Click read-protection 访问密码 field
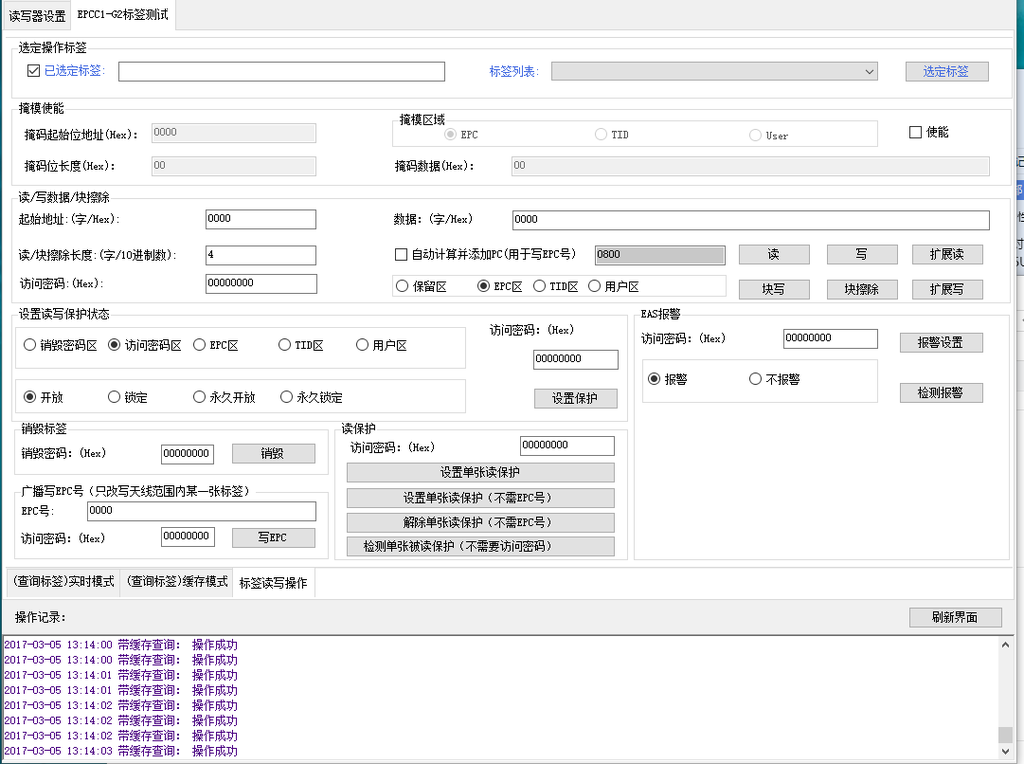 pyautogui.click(x=567, y=445)
